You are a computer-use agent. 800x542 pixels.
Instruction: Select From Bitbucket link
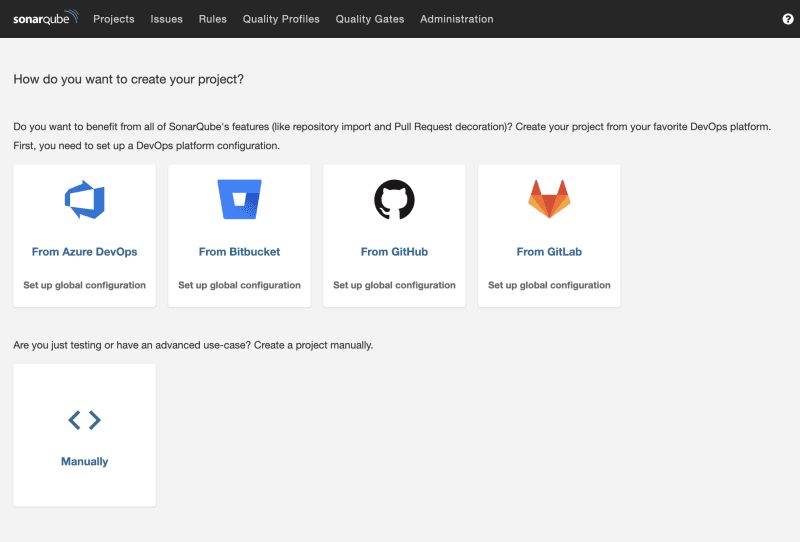point(239,252)
